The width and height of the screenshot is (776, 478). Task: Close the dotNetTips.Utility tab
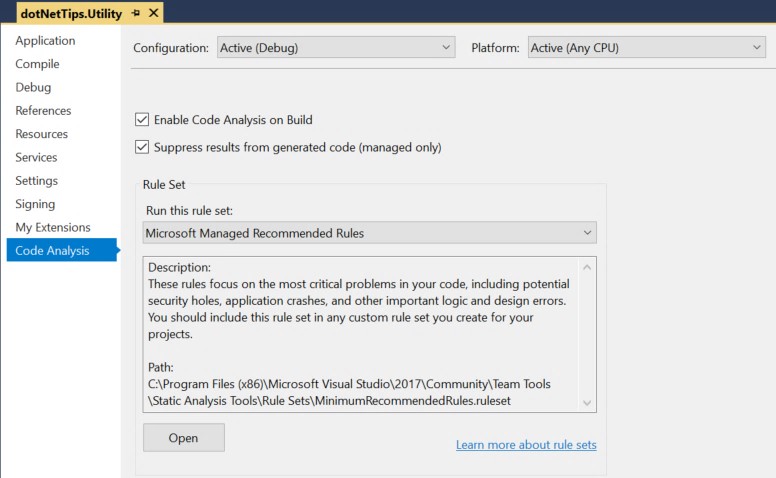152,14
